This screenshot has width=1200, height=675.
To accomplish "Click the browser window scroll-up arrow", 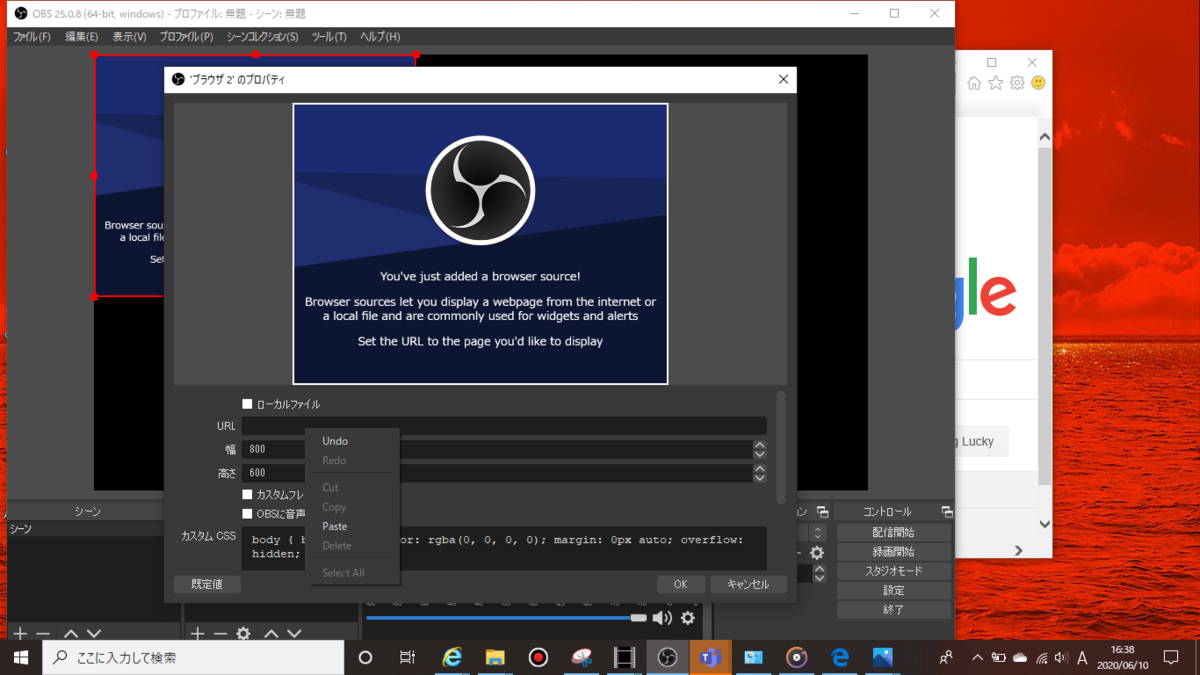I will [1044, 137].
